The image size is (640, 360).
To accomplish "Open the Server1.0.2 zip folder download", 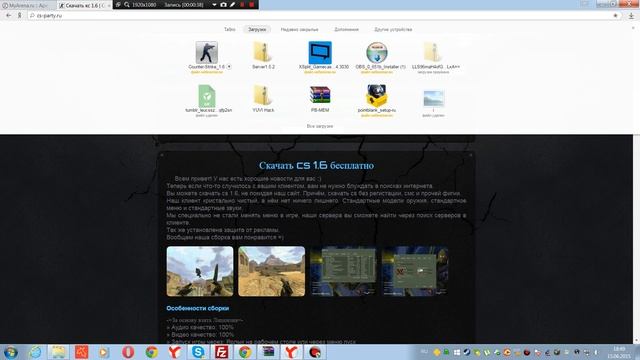I will pyautogui.click(x=263, y=52).
